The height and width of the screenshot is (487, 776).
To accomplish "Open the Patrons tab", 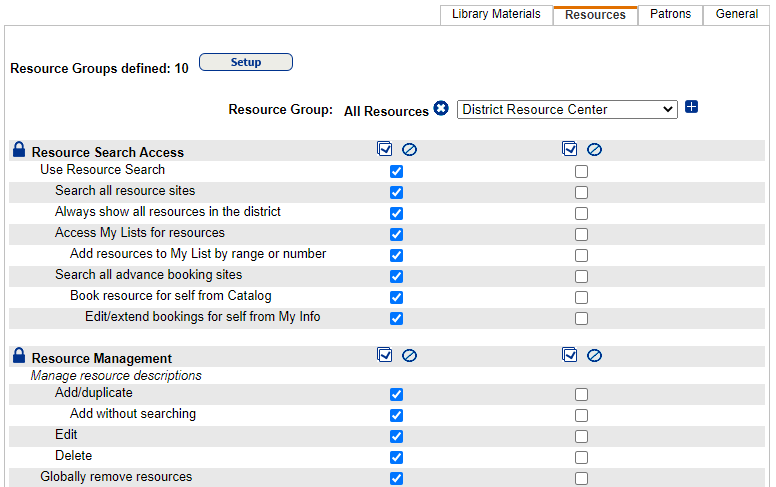I will [670, 14].
